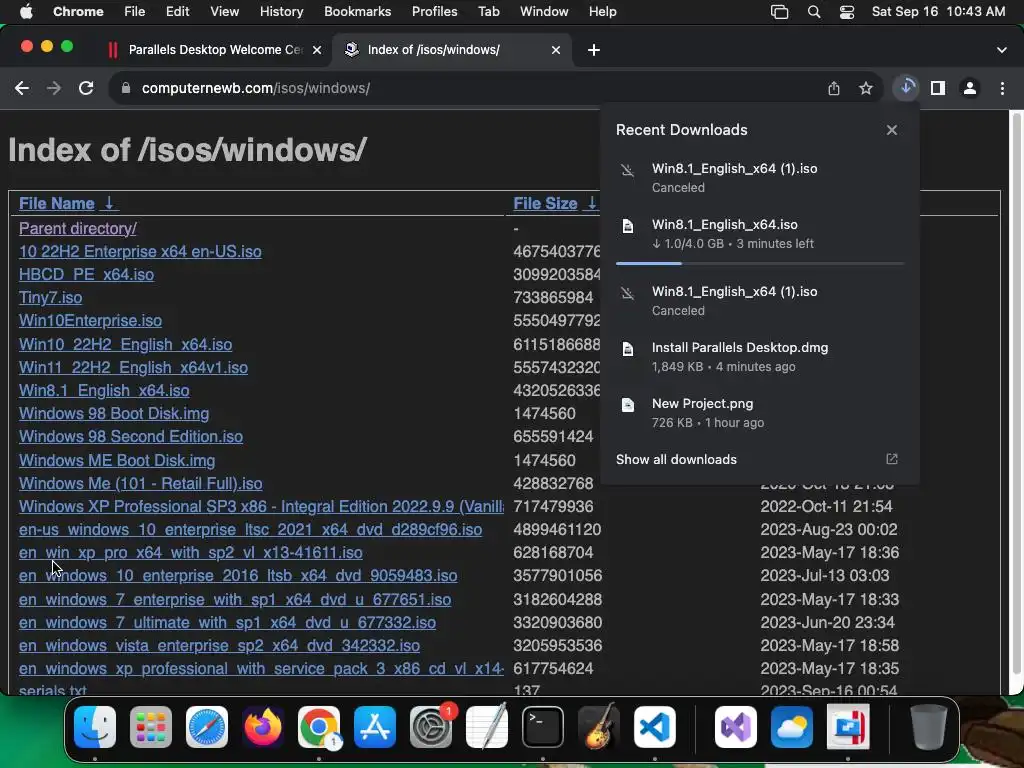Viewport: 1024px width, 768px height.
Task: Select Install Parallels Desktop.dmg download entry
Action: coord(760,357)
